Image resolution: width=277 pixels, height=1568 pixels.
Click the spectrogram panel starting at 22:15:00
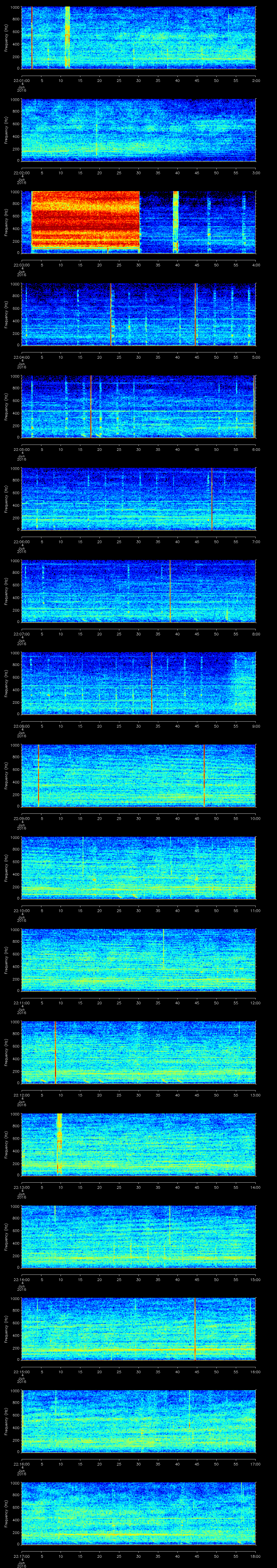point(138,1329)
